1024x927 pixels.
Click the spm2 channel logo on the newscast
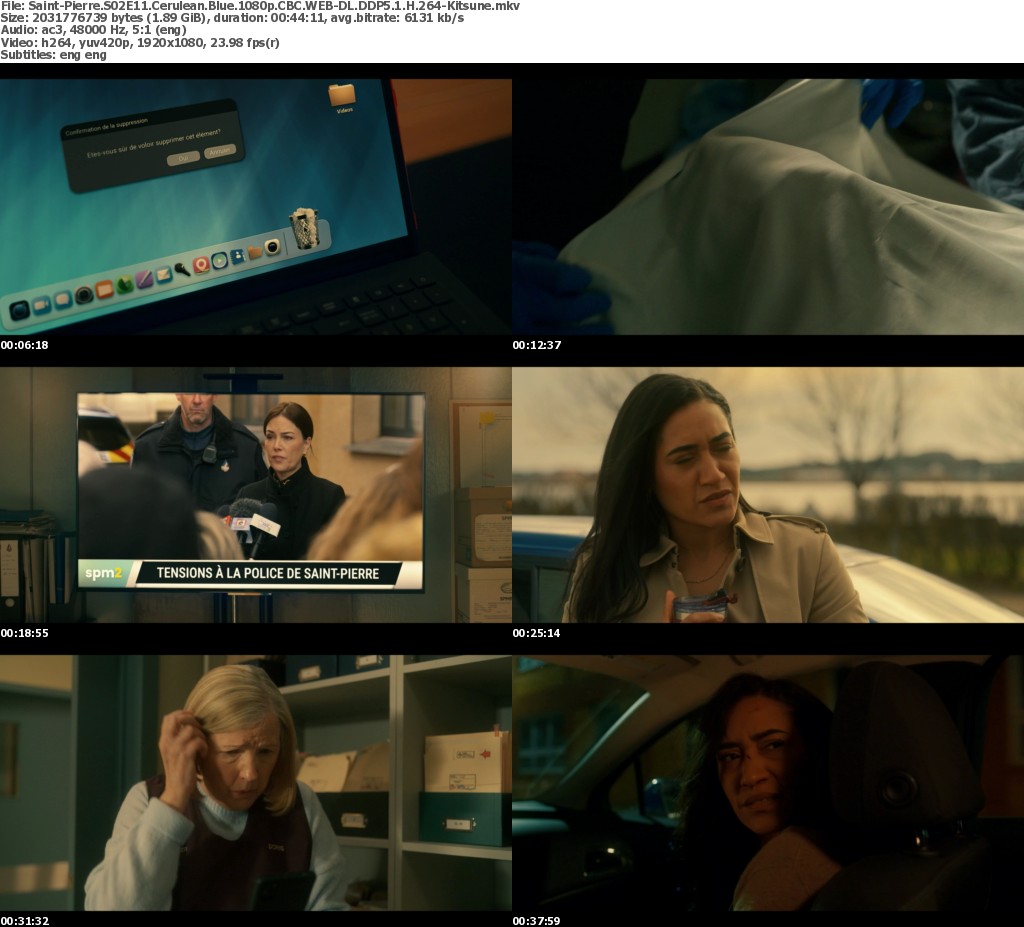coord(100,574)
